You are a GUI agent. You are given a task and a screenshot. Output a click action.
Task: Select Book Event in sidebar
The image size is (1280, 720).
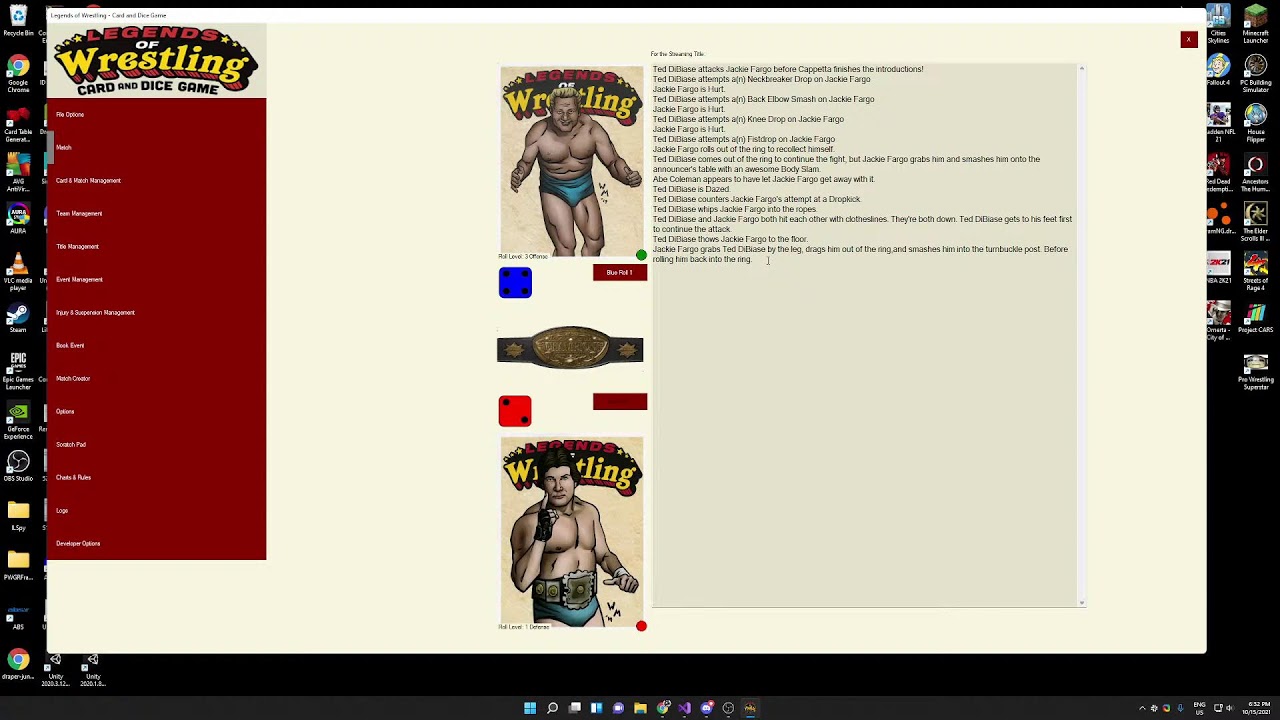click(70, 346)
